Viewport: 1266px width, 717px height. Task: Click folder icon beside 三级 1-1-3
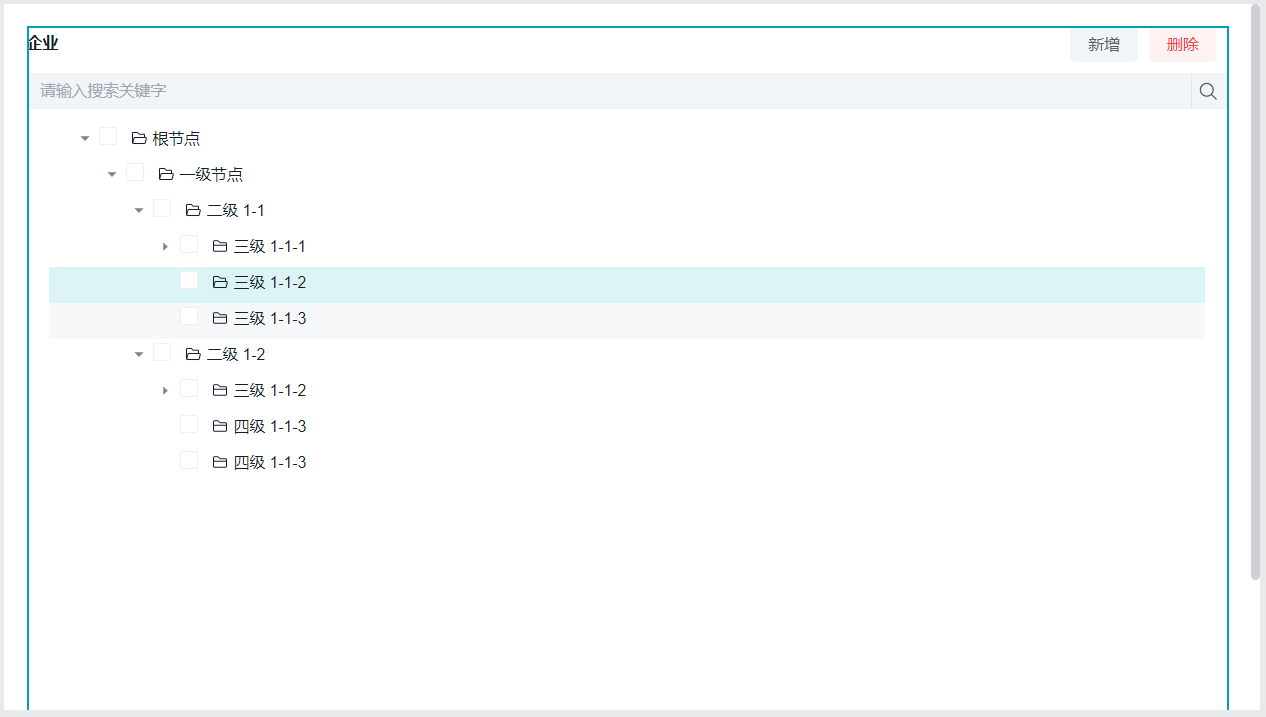click(220, 318)
